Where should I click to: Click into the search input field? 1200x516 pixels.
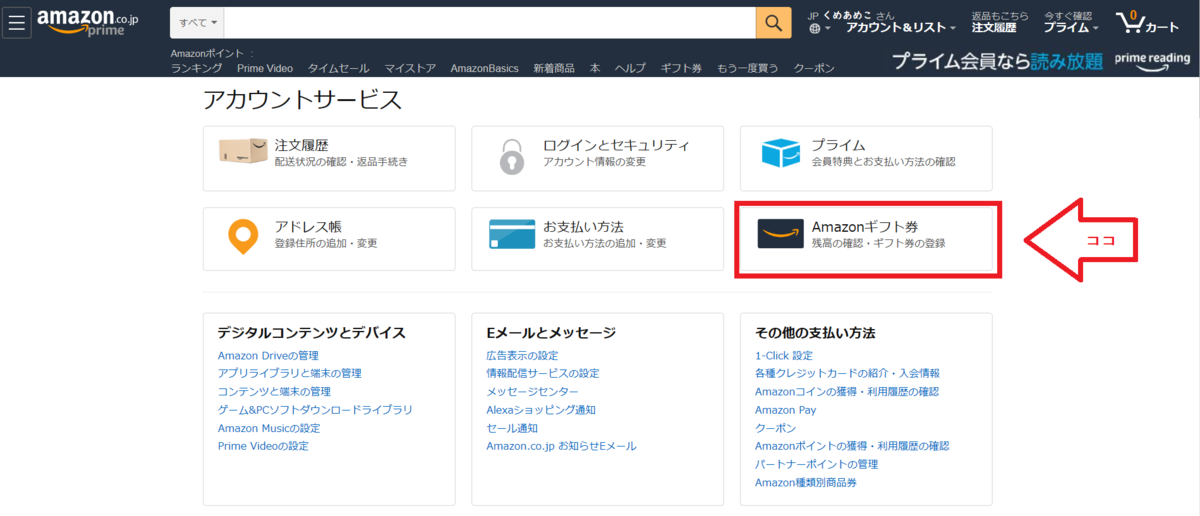tap(490, 22)
